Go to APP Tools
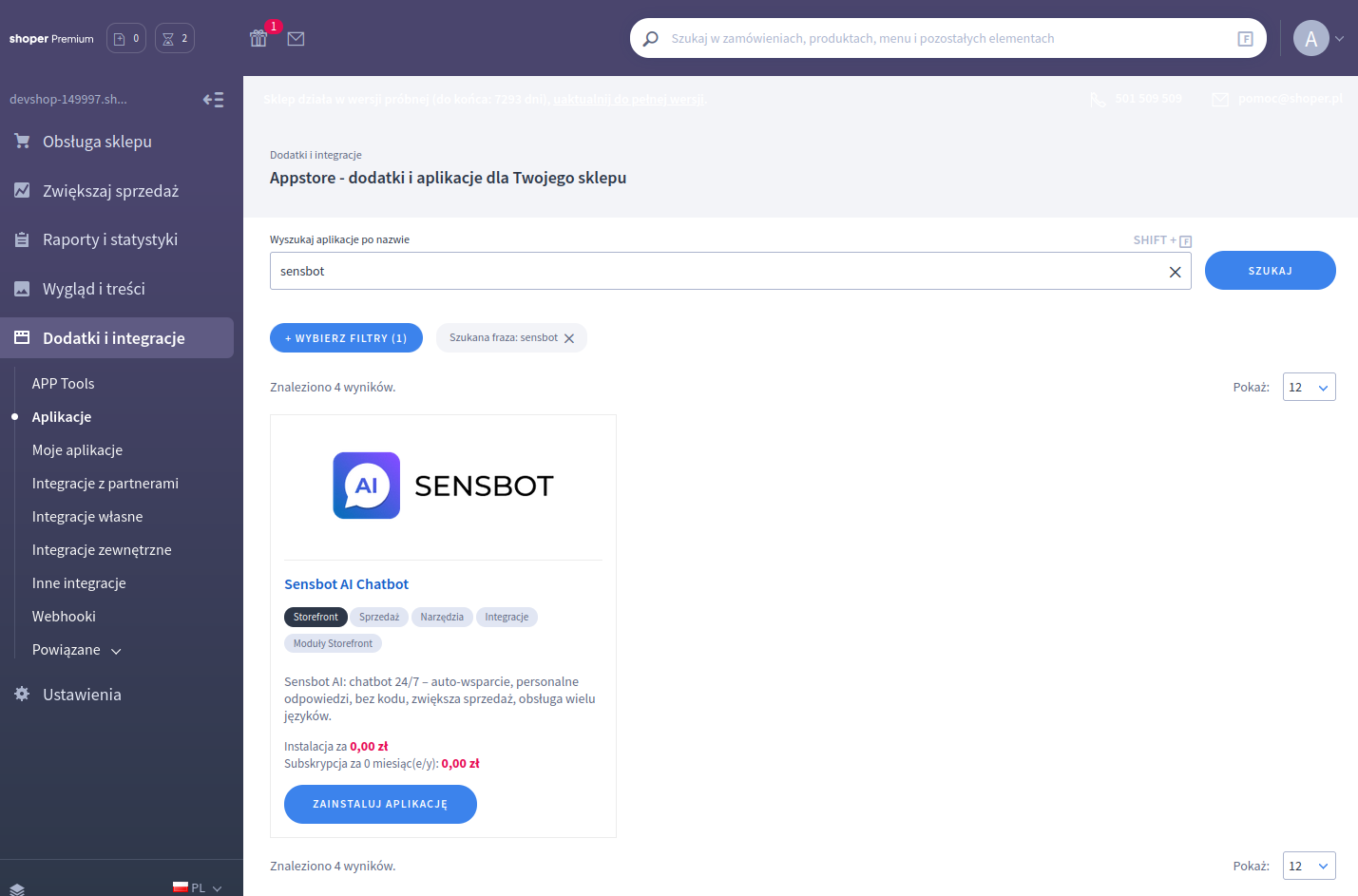This screenshot has height=896, width=1358. [63, 384]
